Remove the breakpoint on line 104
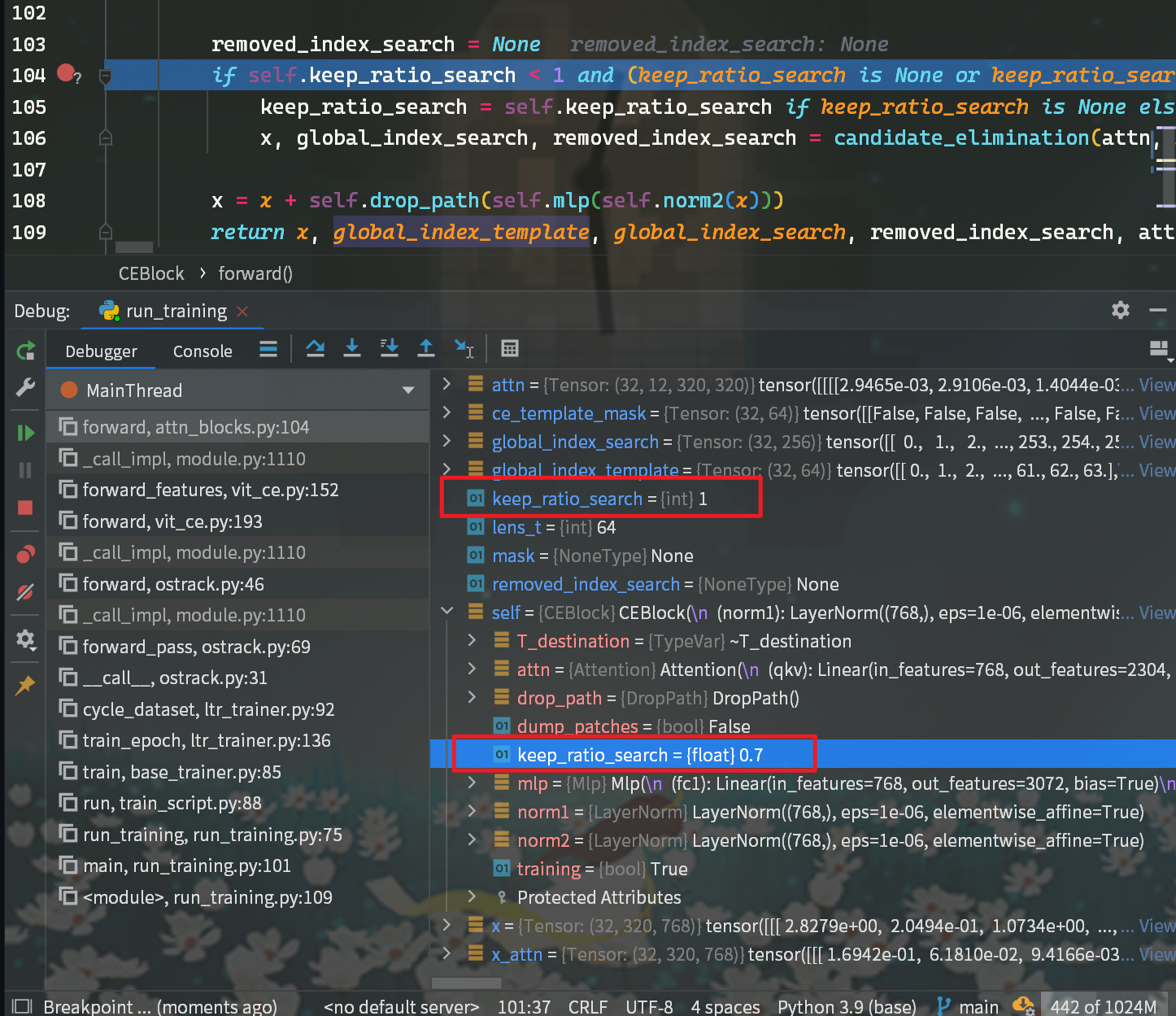This screenshot has width=1176, height=1016. [x=65, y=74]
